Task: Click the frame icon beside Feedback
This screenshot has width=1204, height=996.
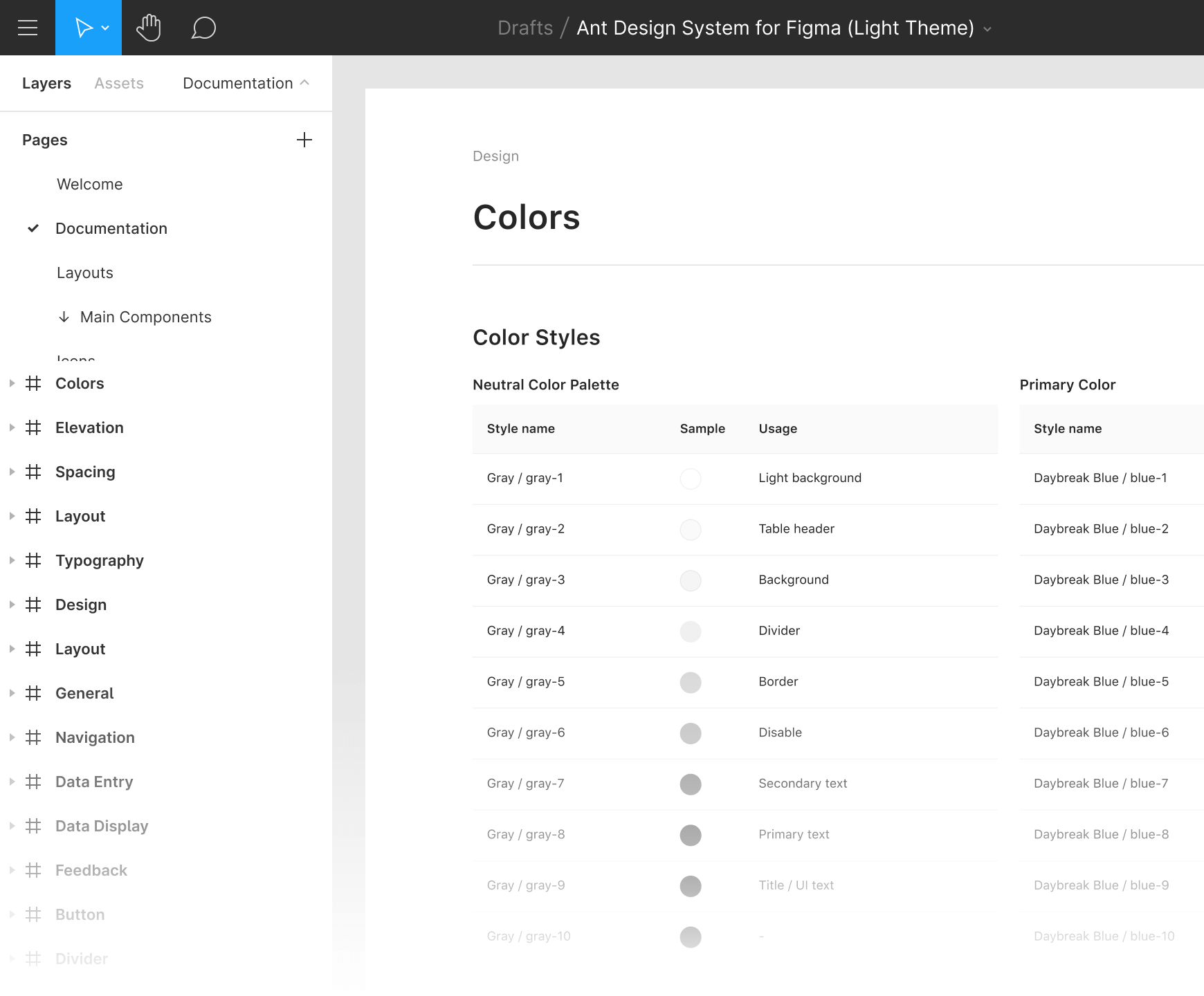Action: coord(33,870)
